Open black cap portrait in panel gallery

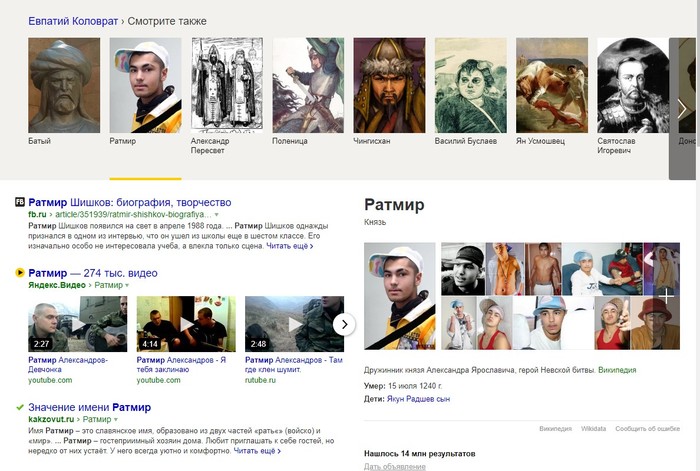463,269
